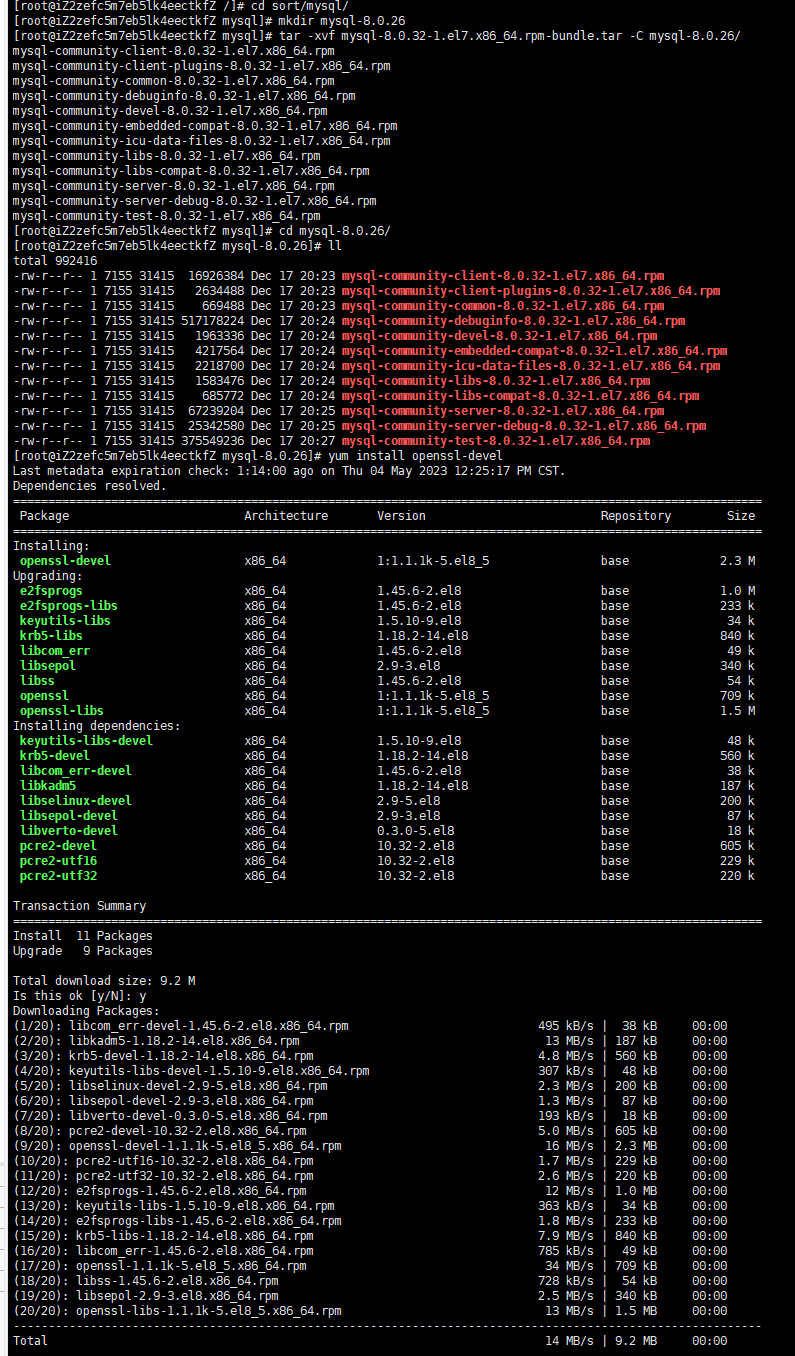
Task: Click the red mysql-community-libs-8.0.32 rpm filename
Action: (x=495, y=381)
